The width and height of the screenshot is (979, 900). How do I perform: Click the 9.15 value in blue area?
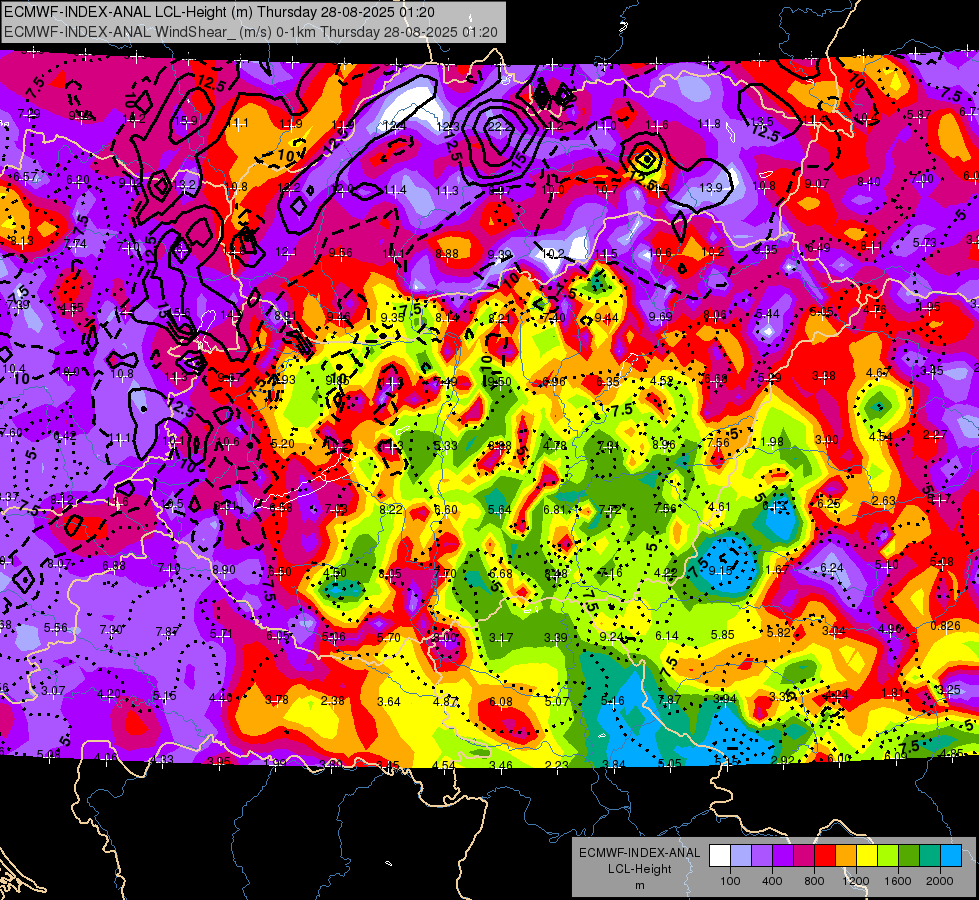(x=721, y=571)
